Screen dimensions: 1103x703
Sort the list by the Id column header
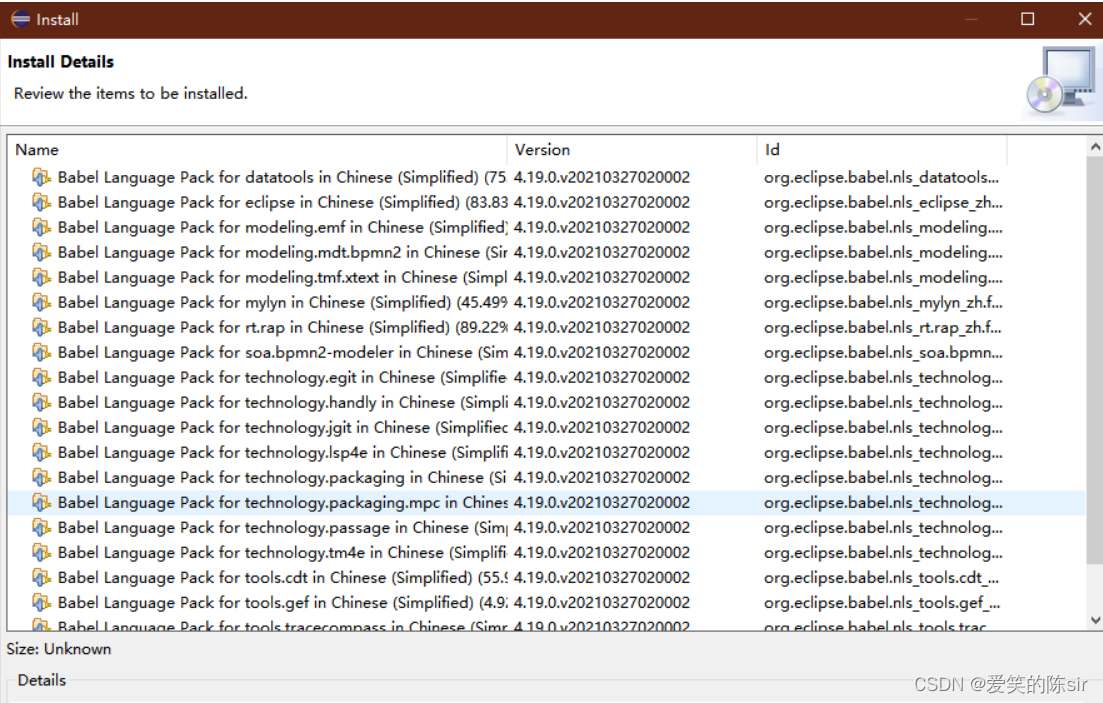point(882,150)
